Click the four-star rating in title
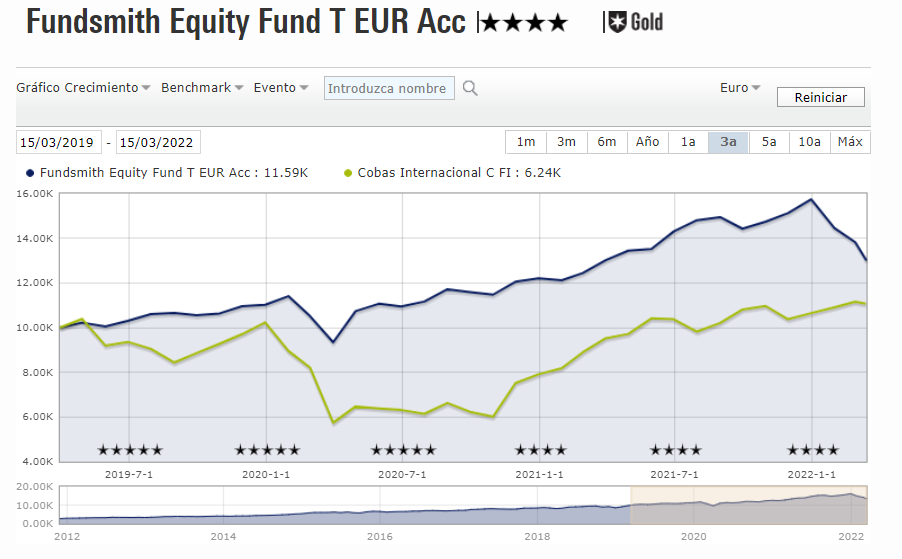This screenshot has height=559, width=902. coord(524,24)
